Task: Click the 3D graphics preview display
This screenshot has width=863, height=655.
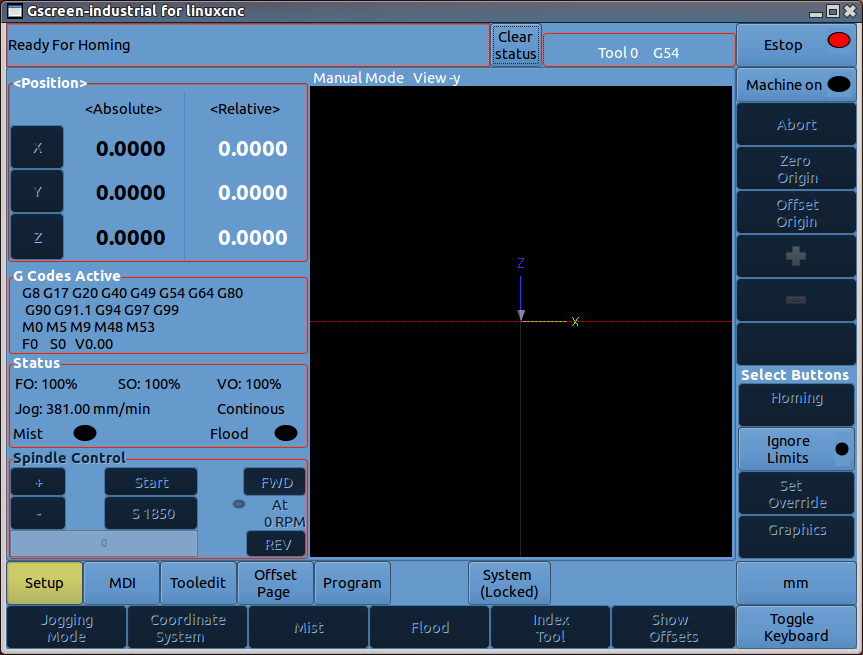Action: (x=521, y=321)
